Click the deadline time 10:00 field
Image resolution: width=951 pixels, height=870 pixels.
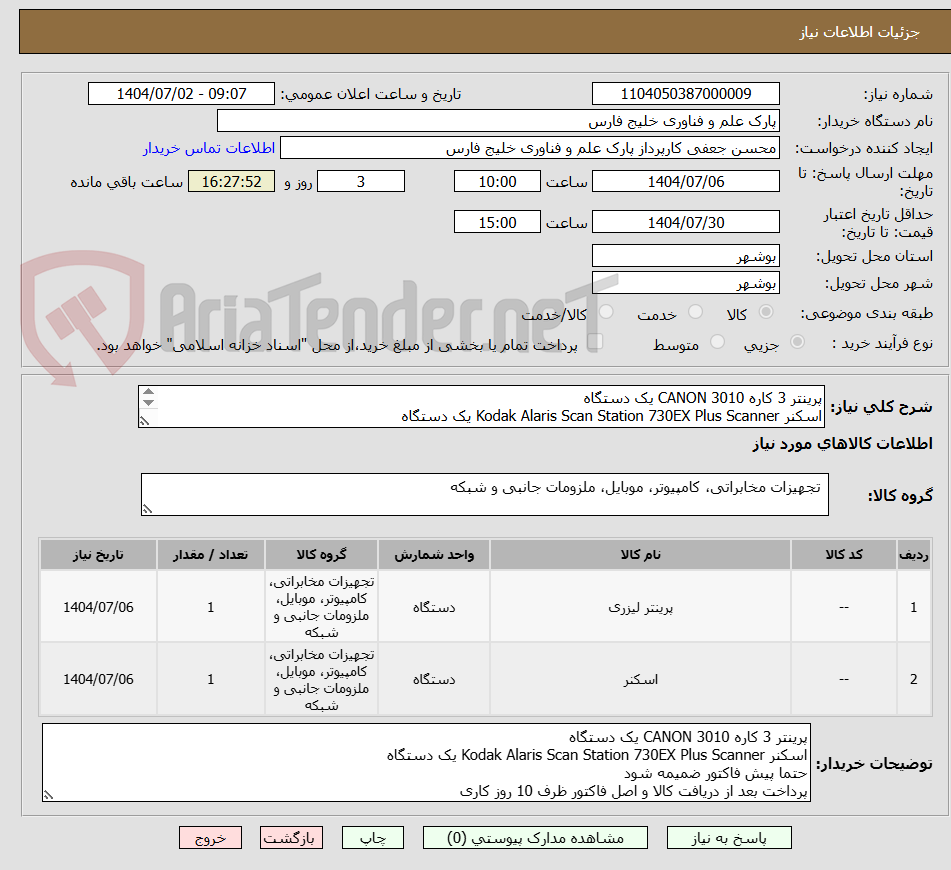(497, 181)
